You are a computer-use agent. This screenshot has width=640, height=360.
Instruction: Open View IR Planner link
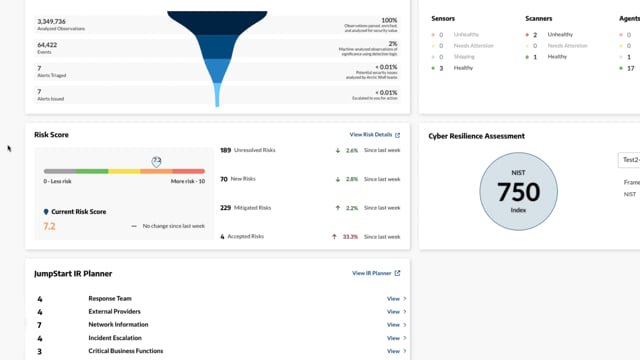(371, 273)
